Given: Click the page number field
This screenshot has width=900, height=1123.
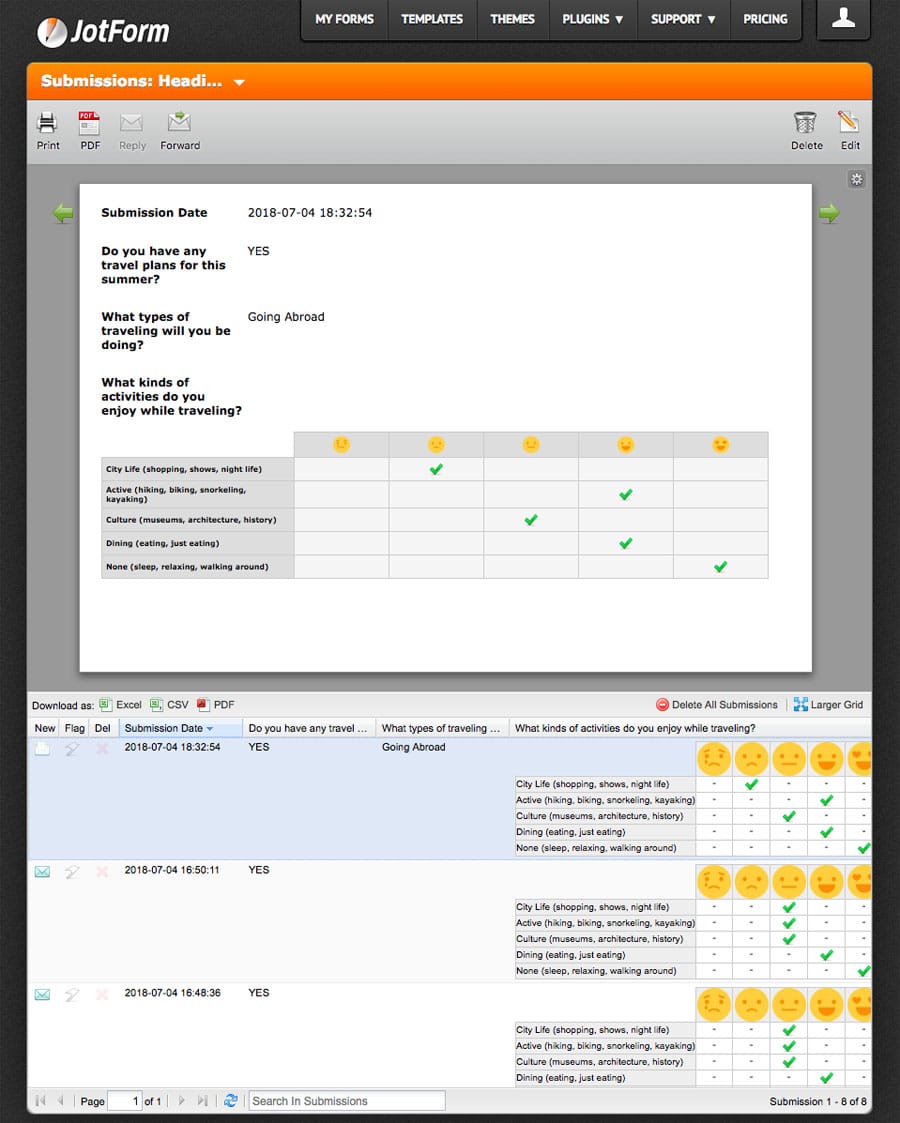Looking at the screenshot, I should [x=124, y=1101].
